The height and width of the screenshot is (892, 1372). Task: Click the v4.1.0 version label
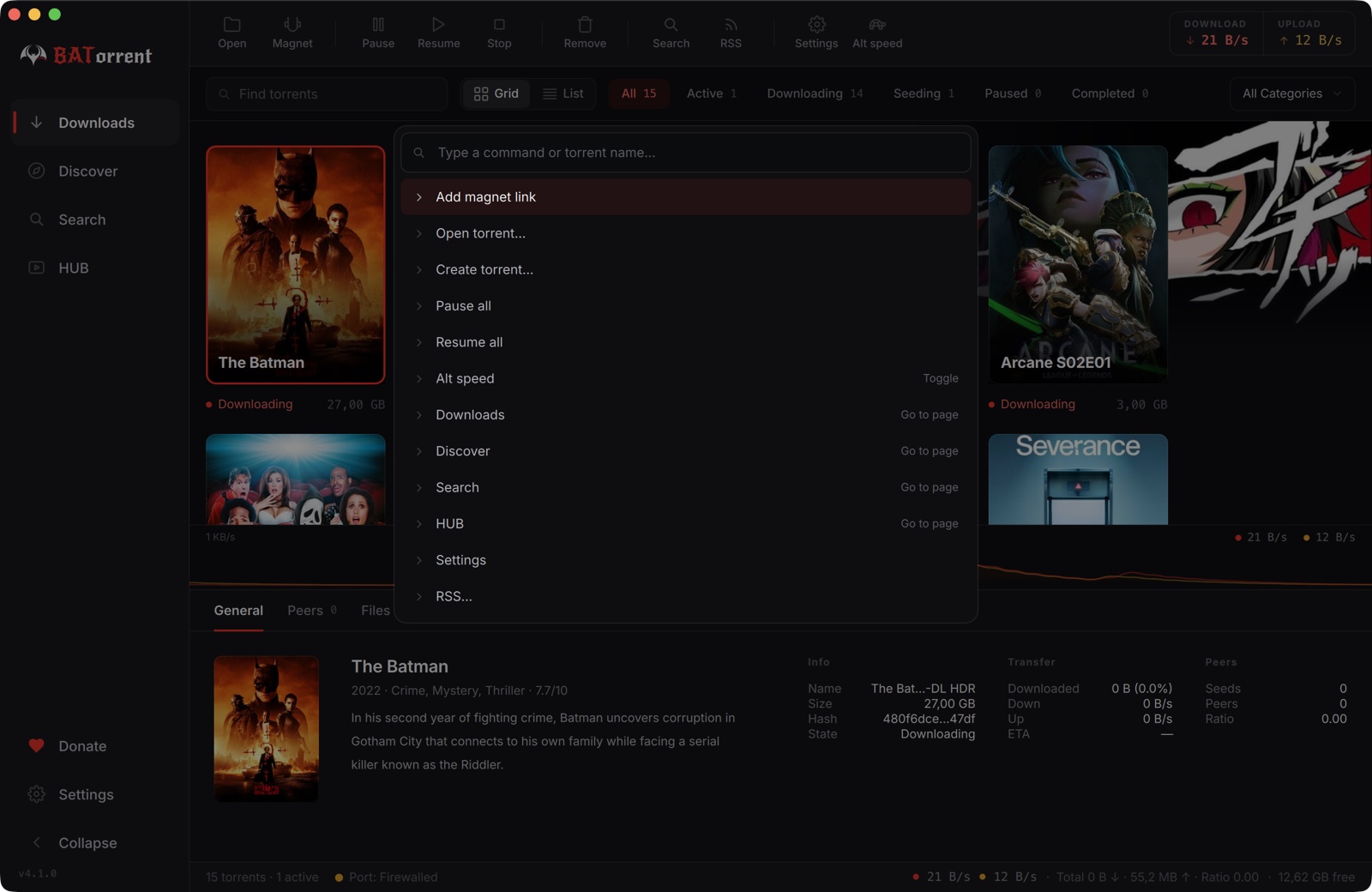tap(38, 874)
